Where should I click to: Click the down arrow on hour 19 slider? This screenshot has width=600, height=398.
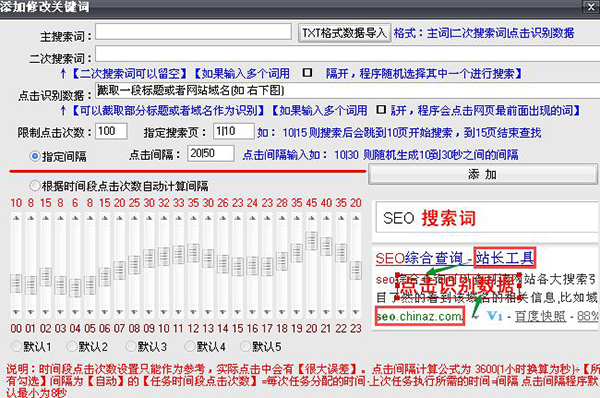tap(297, 312)
